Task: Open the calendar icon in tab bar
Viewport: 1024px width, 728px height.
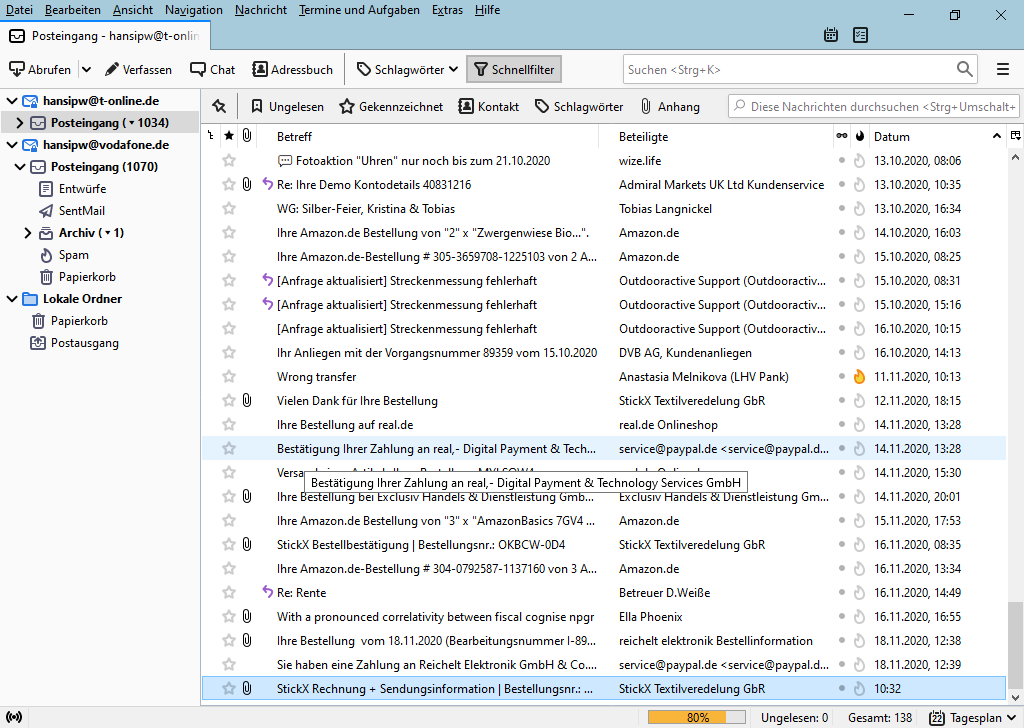Action: [x=831, y=35]
